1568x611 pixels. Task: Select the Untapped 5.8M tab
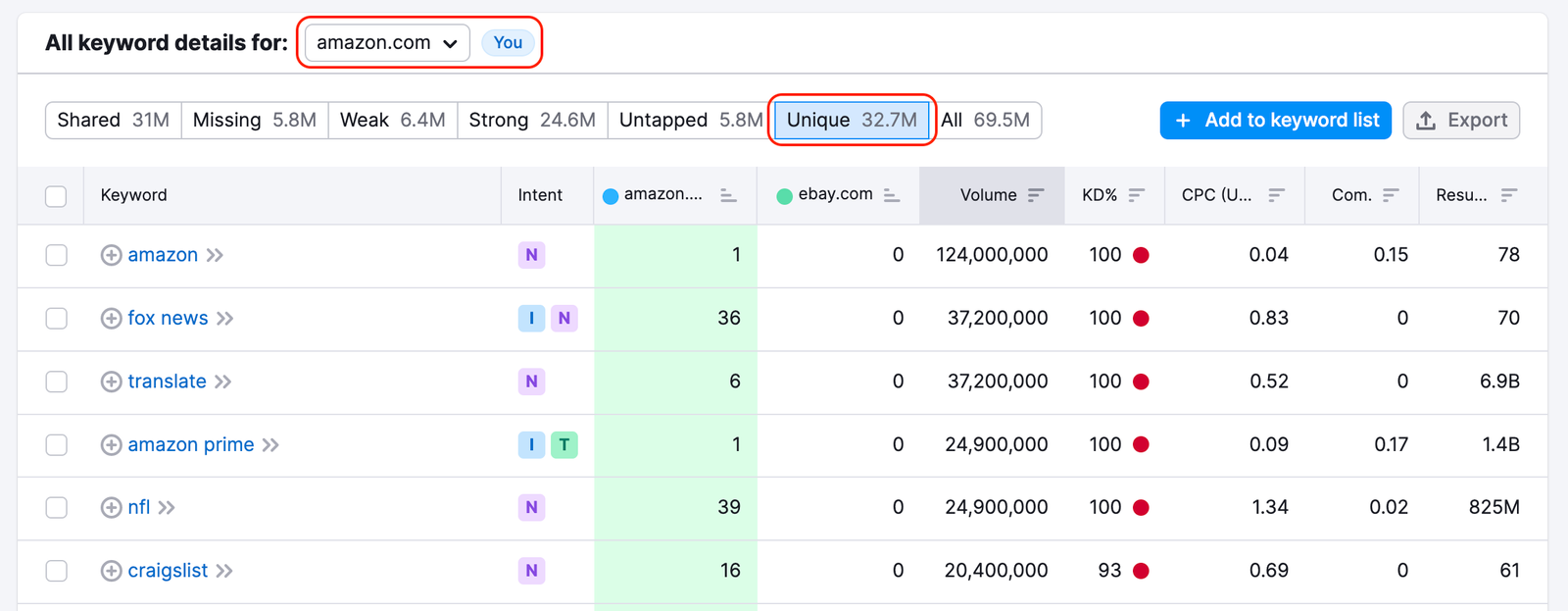tap(691, 121)
